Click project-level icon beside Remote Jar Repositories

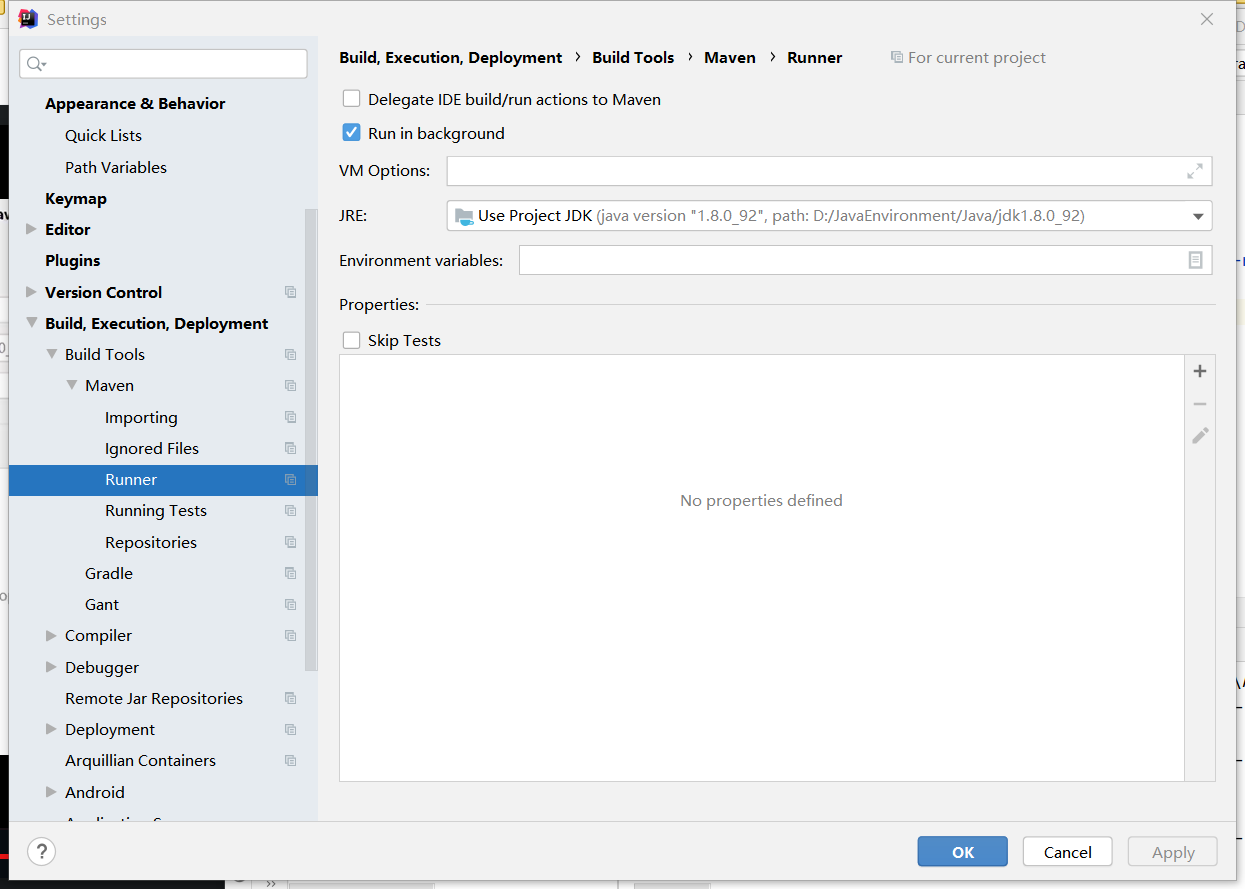pos(290,698)
